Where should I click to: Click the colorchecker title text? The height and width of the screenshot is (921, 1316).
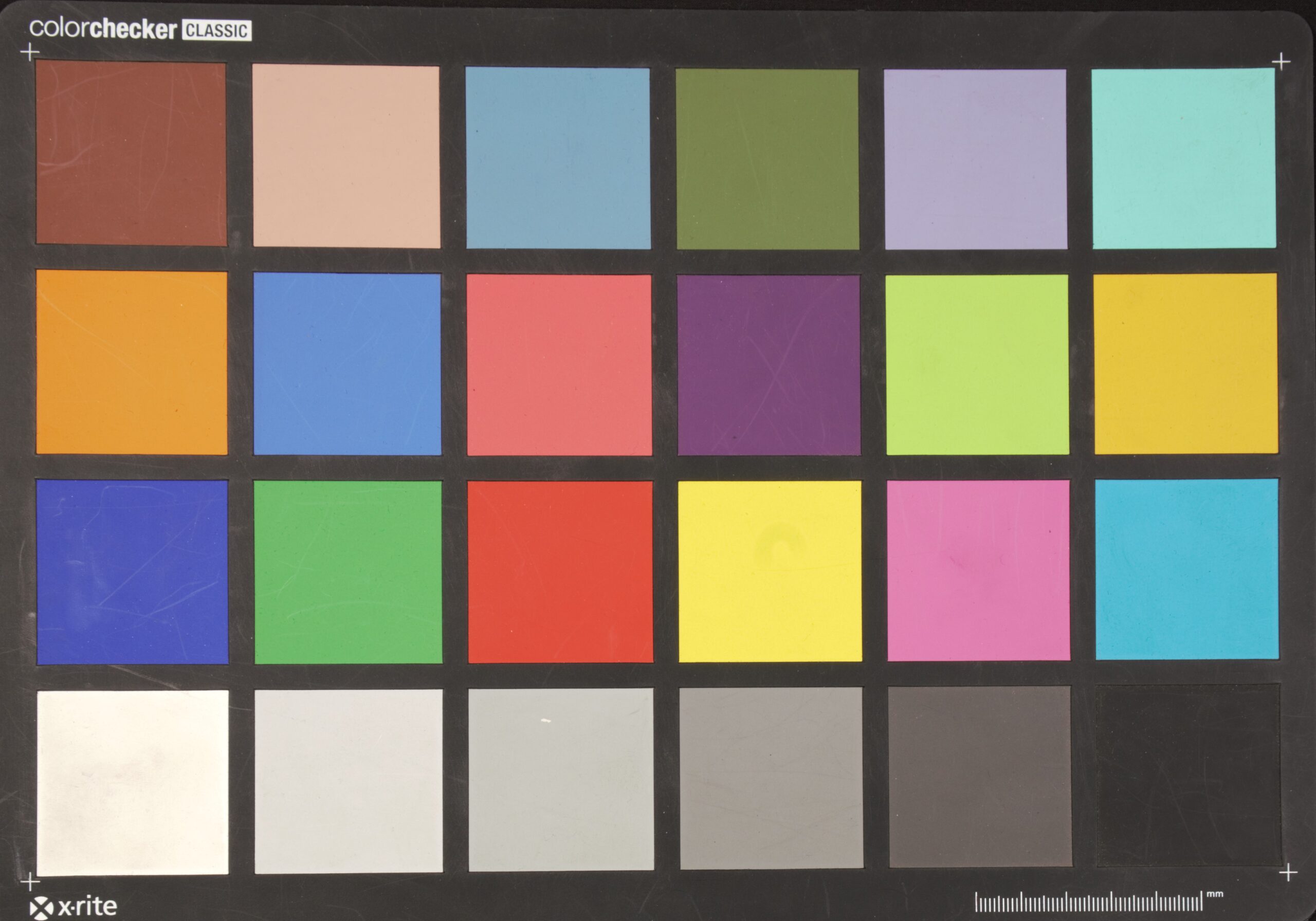click(x=103, y=29)
